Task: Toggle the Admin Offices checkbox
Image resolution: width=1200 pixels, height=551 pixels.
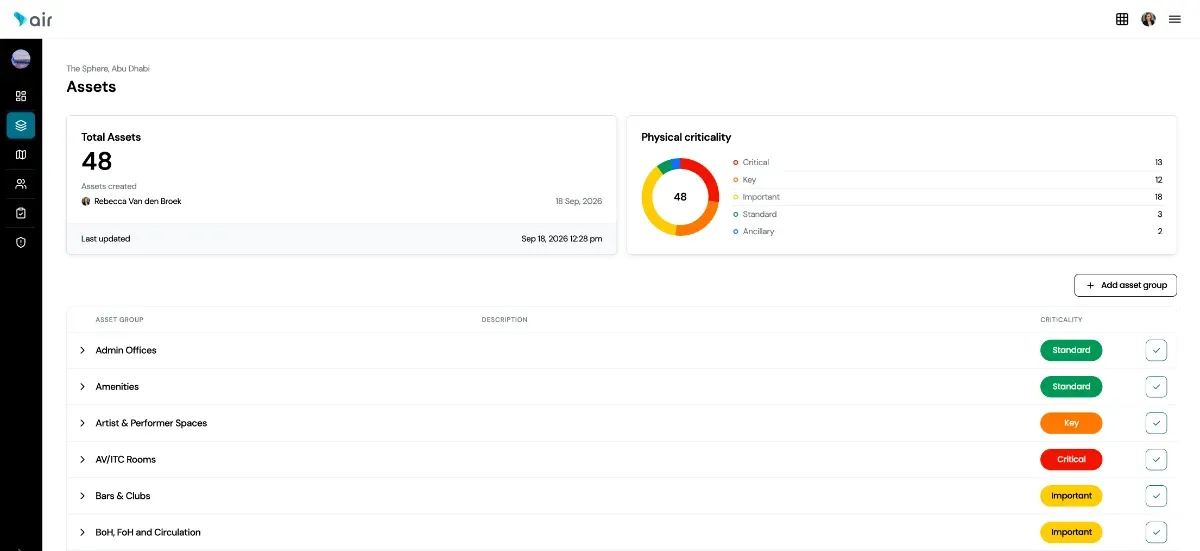Action: [x=1156, y=350]
